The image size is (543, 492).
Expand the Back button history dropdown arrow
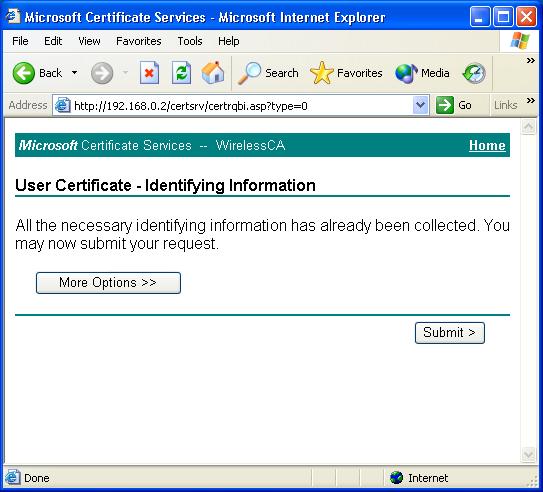(x=74, y=73)
